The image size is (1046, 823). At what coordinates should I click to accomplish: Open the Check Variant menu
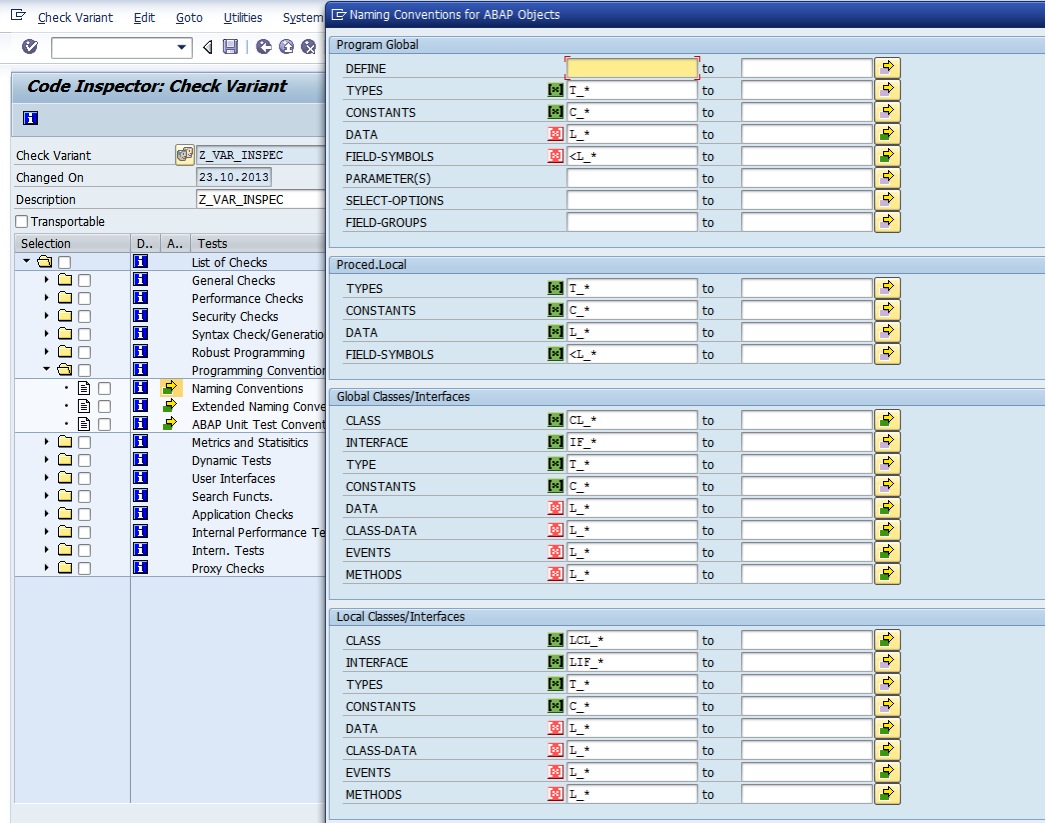[x=75, y=17]
